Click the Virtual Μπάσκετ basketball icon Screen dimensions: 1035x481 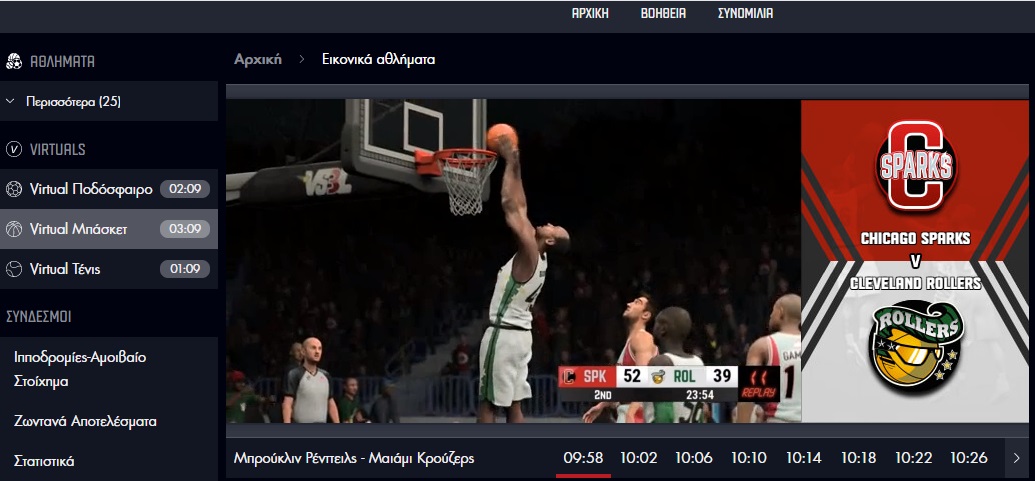coord(14,229)
